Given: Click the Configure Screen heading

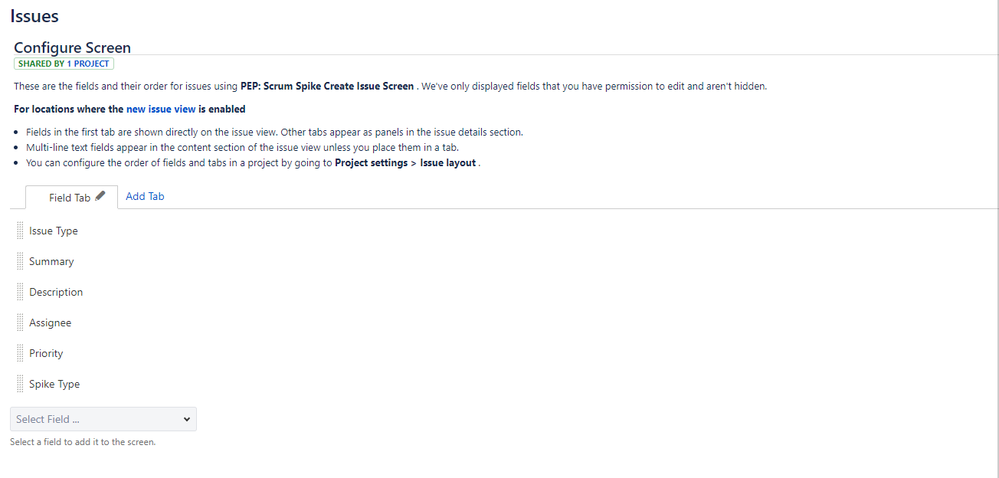Looking at the screenshot, I should (72, 47).
